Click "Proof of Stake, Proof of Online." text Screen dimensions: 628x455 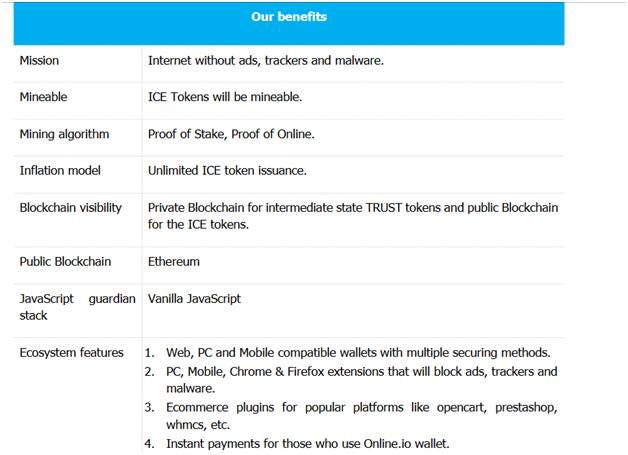[231, 134]
